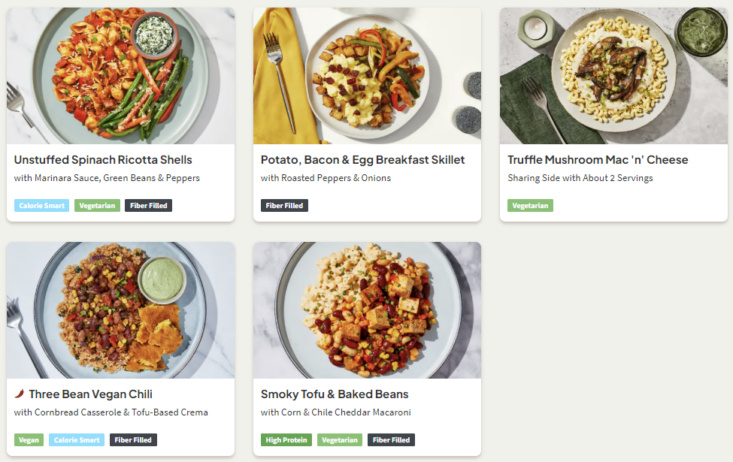Screen dimensions: 733x462
Task: Click the Three Bean Vegan Chili title
Action: [x=90, y=394]
